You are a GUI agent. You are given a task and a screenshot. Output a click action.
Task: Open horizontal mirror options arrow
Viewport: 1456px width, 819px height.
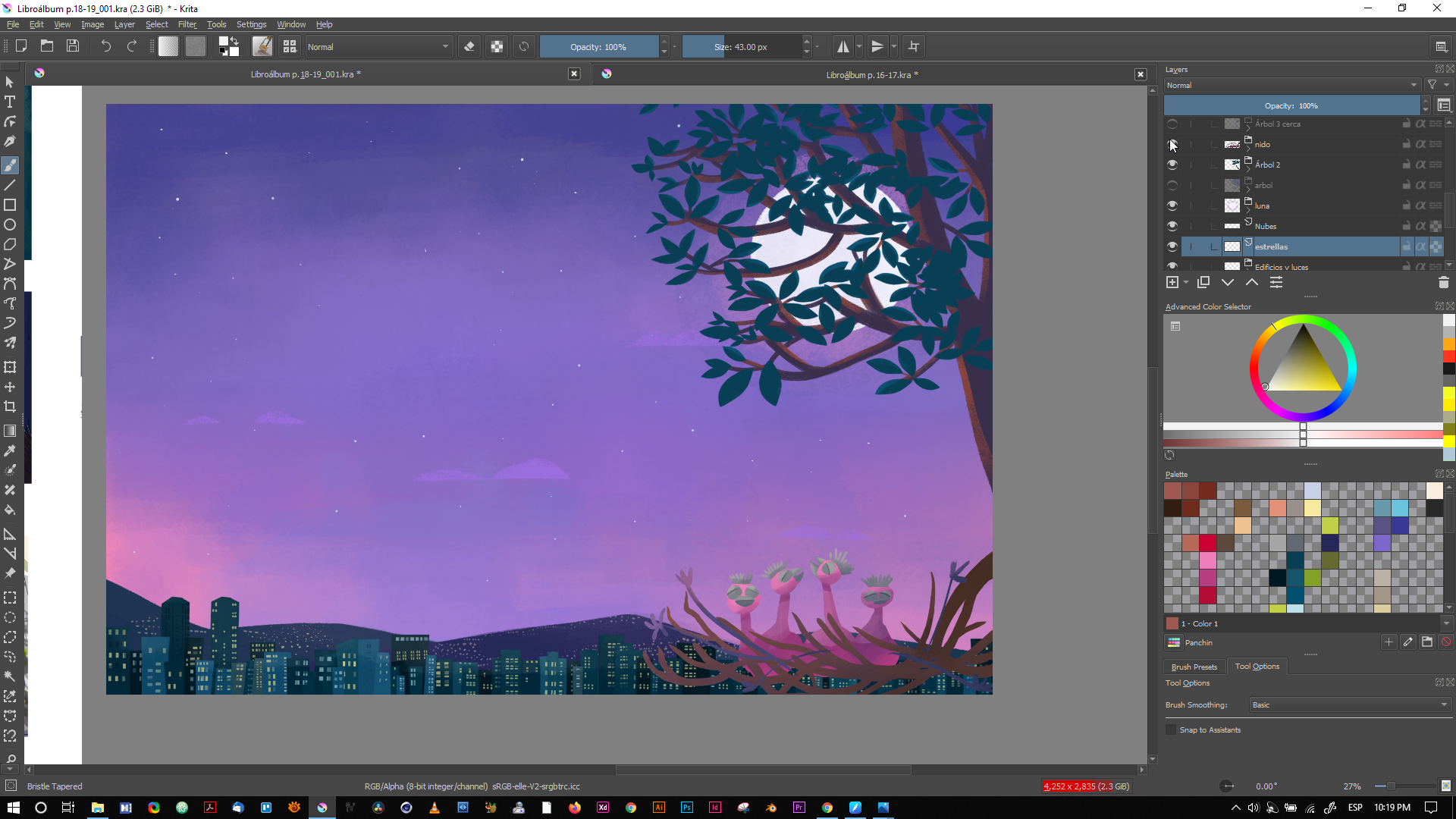coord(859,46)
